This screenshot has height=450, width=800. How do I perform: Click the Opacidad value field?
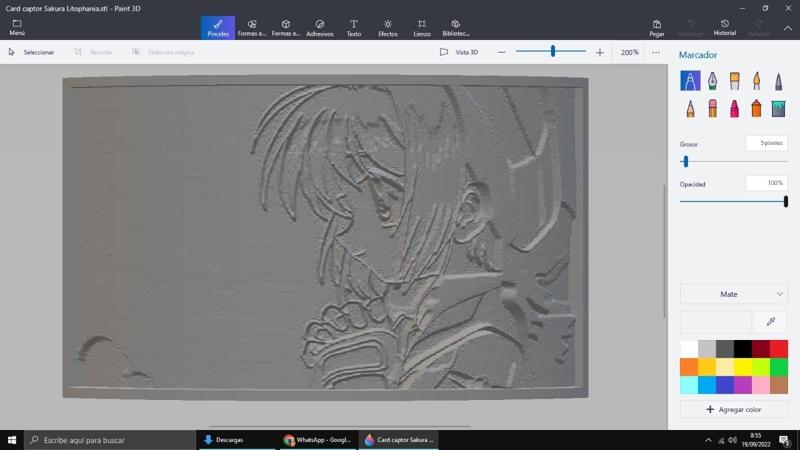pos(767,183)
